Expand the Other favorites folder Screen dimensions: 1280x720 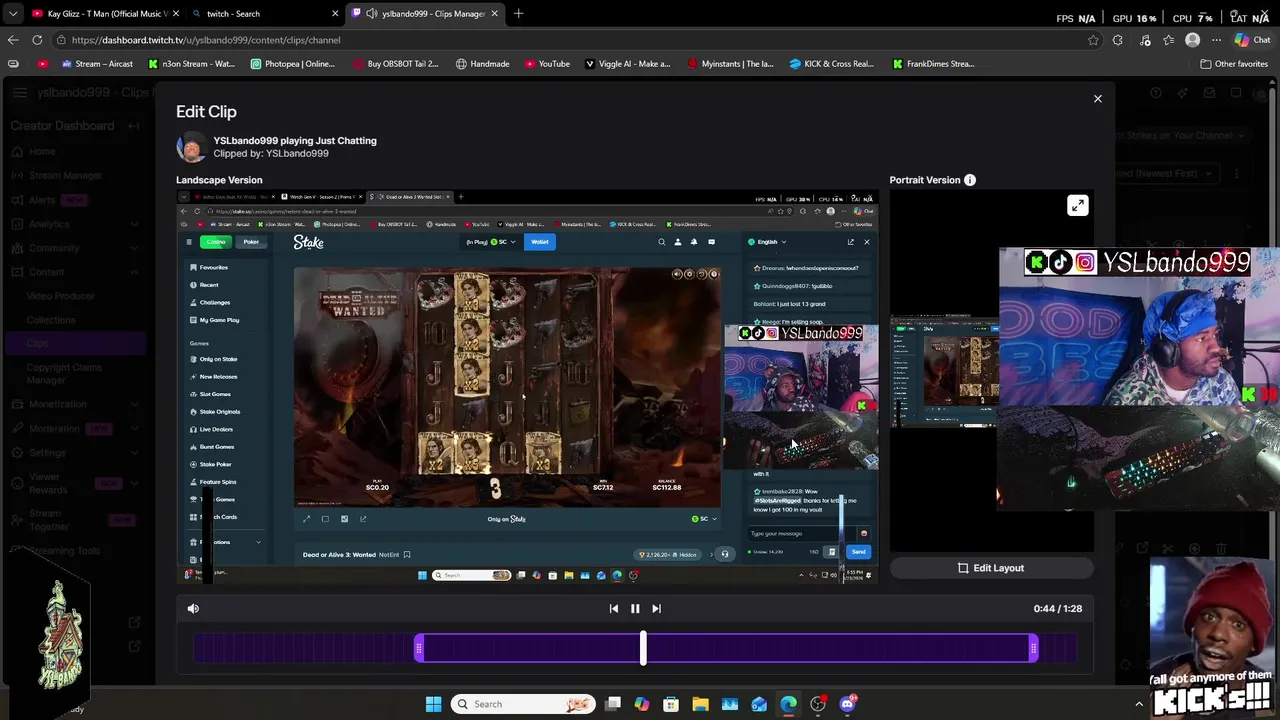1234,64
